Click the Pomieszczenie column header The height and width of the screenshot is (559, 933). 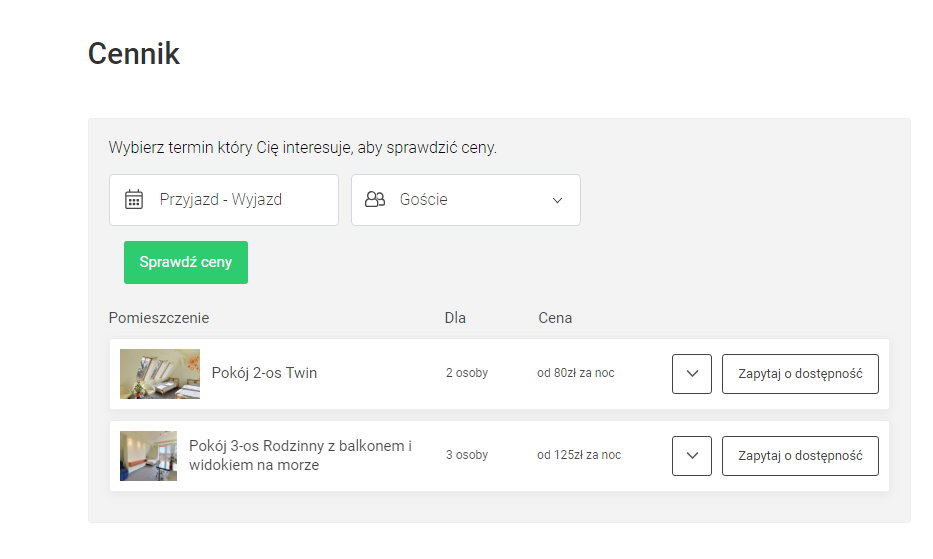pos(159,318)
